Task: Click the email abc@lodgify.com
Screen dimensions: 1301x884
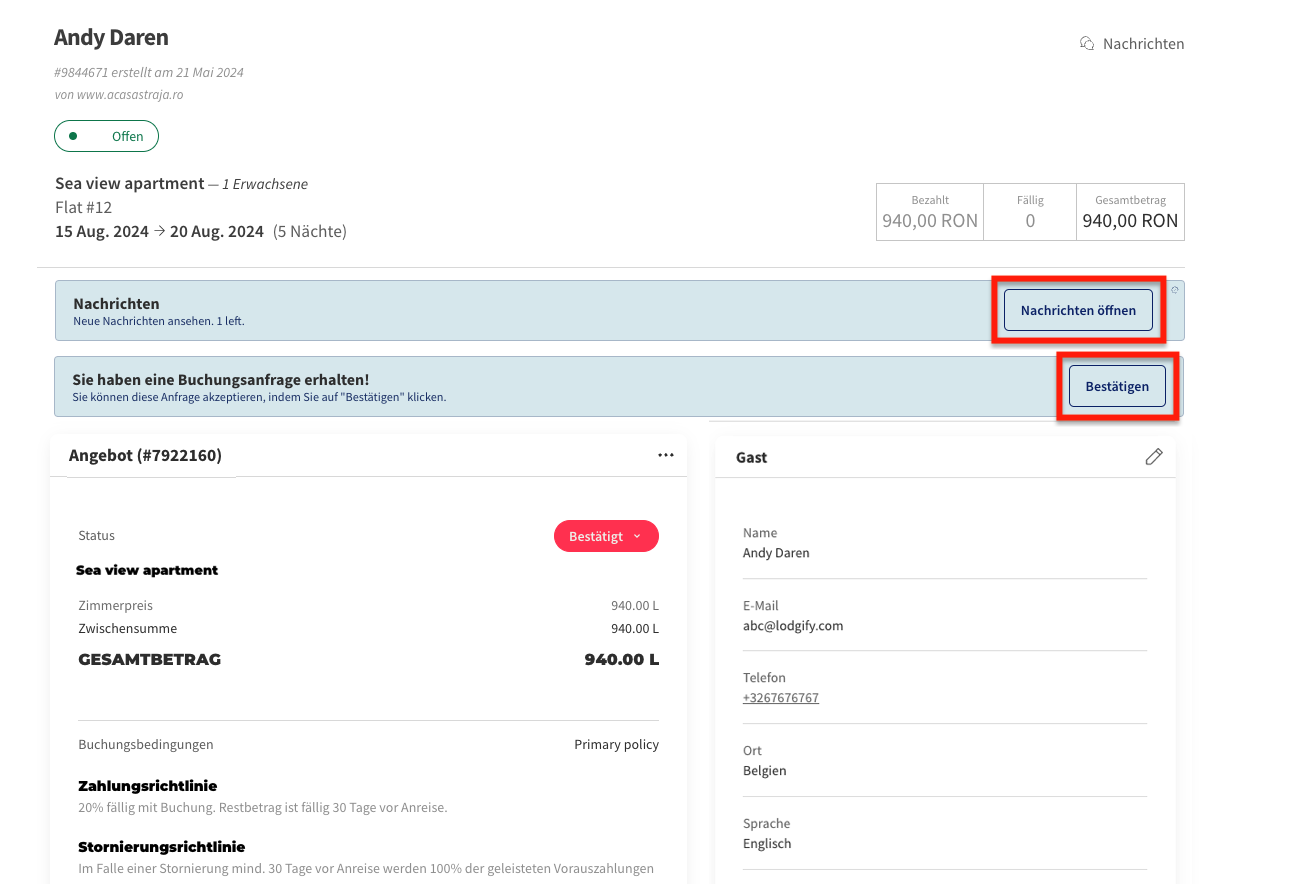Action: coord(793,626)
